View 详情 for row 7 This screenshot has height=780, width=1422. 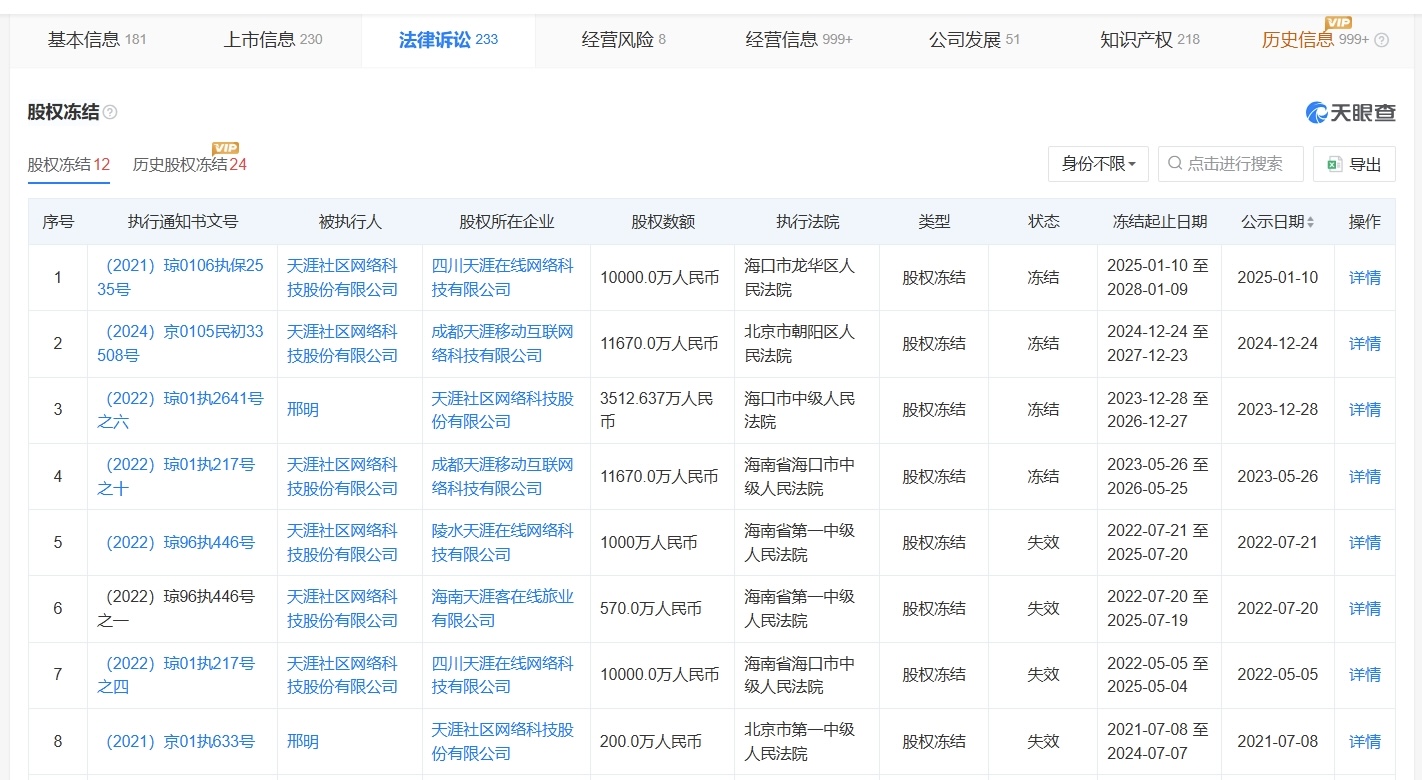pos(1365,675)
